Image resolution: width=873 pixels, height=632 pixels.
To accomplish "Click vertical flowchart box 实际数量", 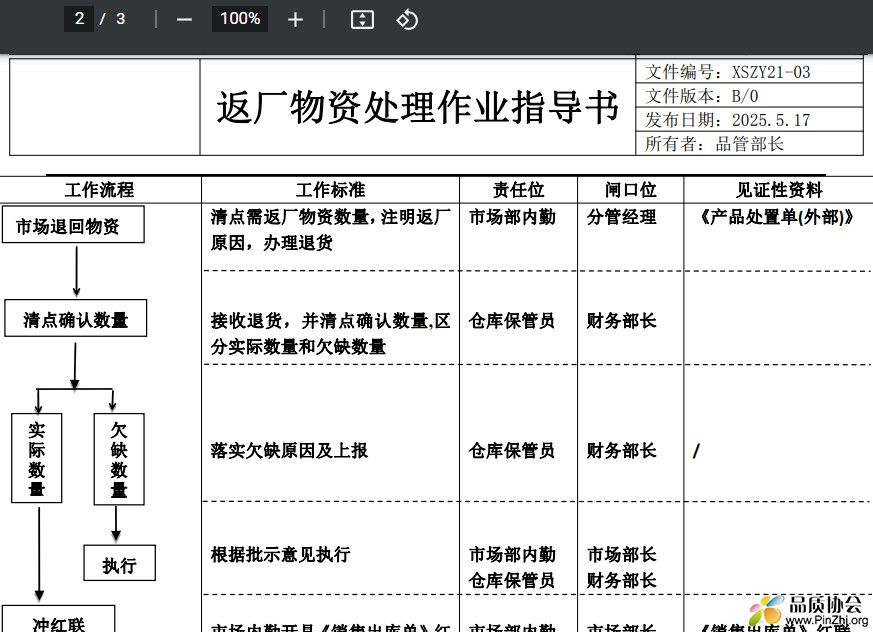I will (x=37, y=458).
